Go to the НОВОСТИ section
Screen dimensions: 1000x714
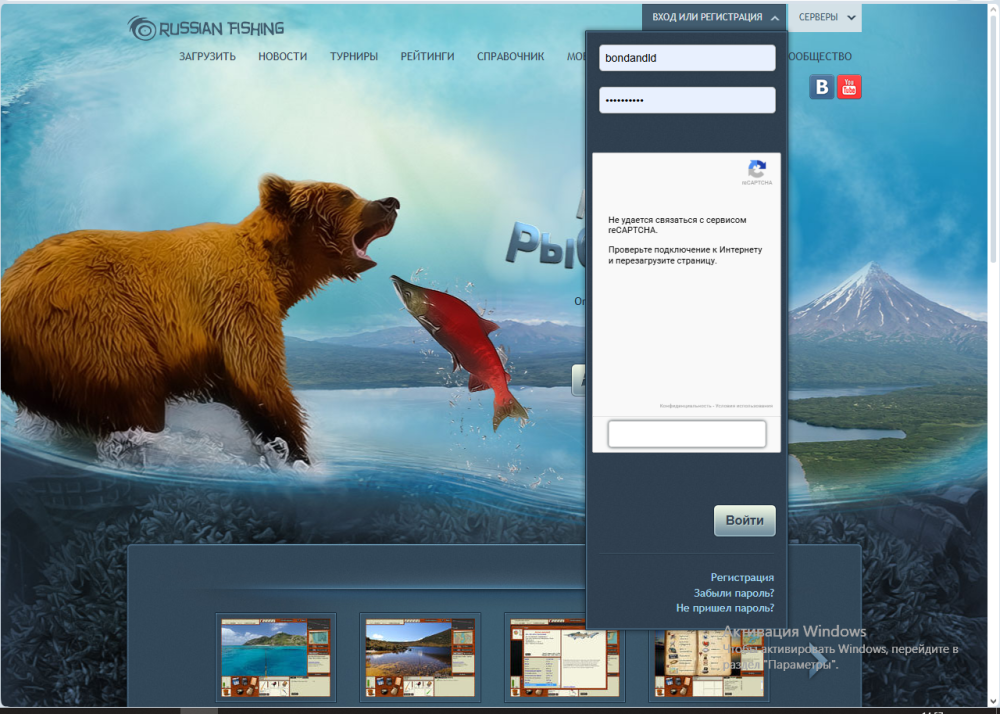(x=282, y=56)
